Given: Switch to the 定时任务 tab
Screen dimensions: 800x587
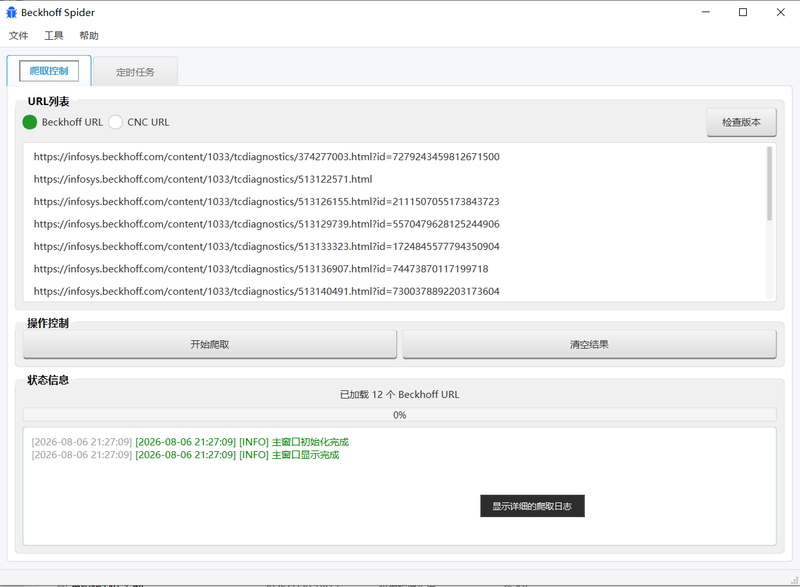Looking at the screenshot, I should click(135, 72).
